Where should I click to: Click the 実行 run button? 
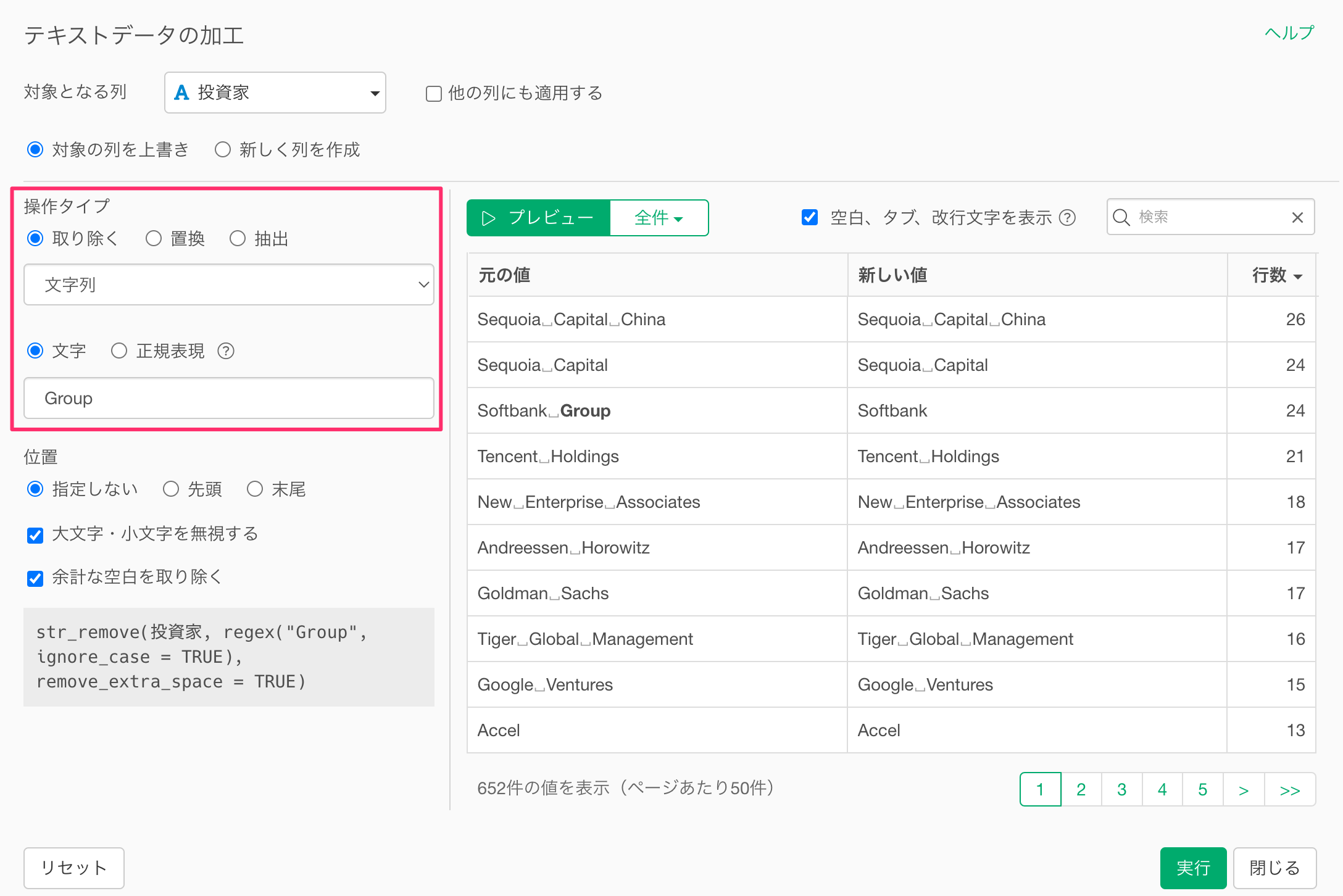(1193, 868)
